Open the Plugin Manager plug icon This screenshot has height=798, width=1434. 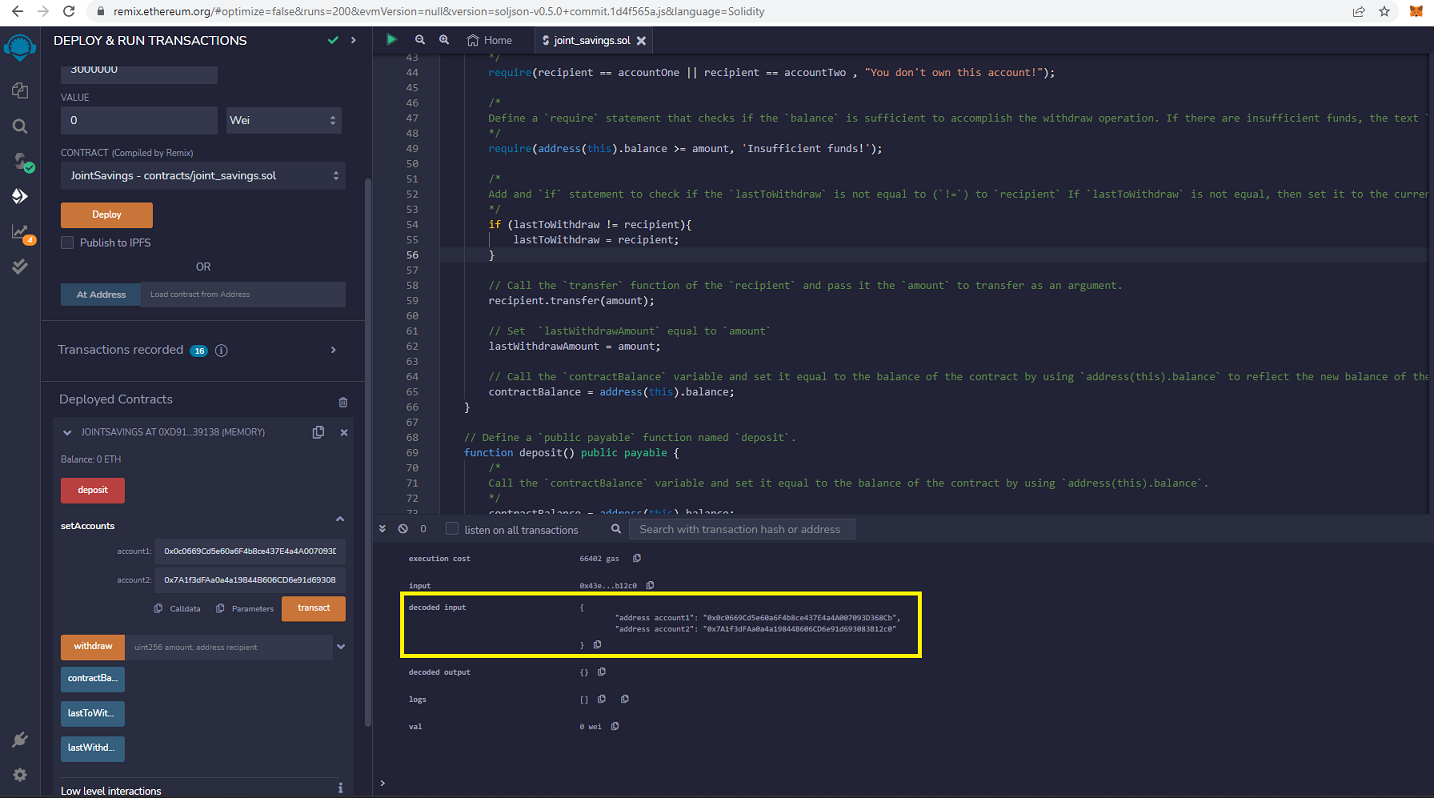tap(19, 741)
